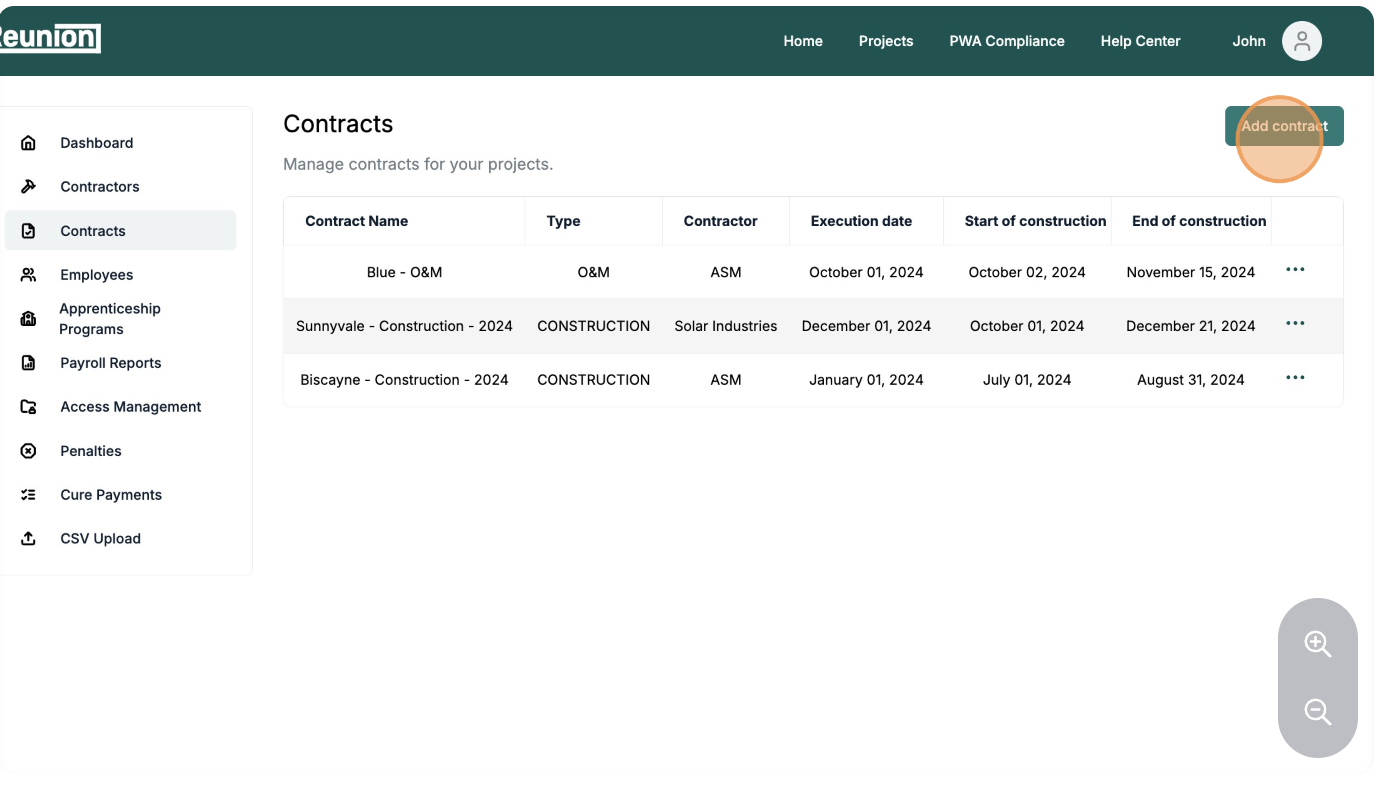Select Cure Payments in the sidebar
Screen dimensions: 1396x796
pyautogui.click(x=110, y=495)
